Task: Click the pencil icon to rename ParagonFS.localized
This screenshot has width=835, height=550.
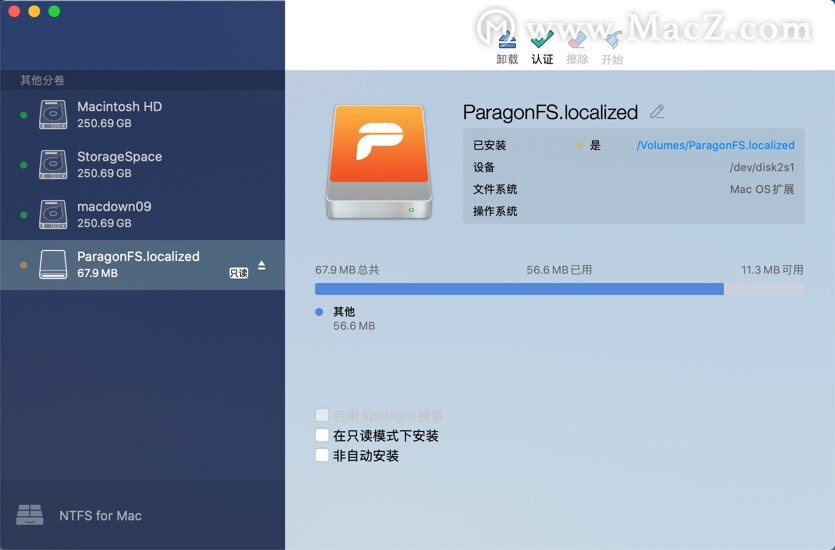Action: click(x=657, y=111)
